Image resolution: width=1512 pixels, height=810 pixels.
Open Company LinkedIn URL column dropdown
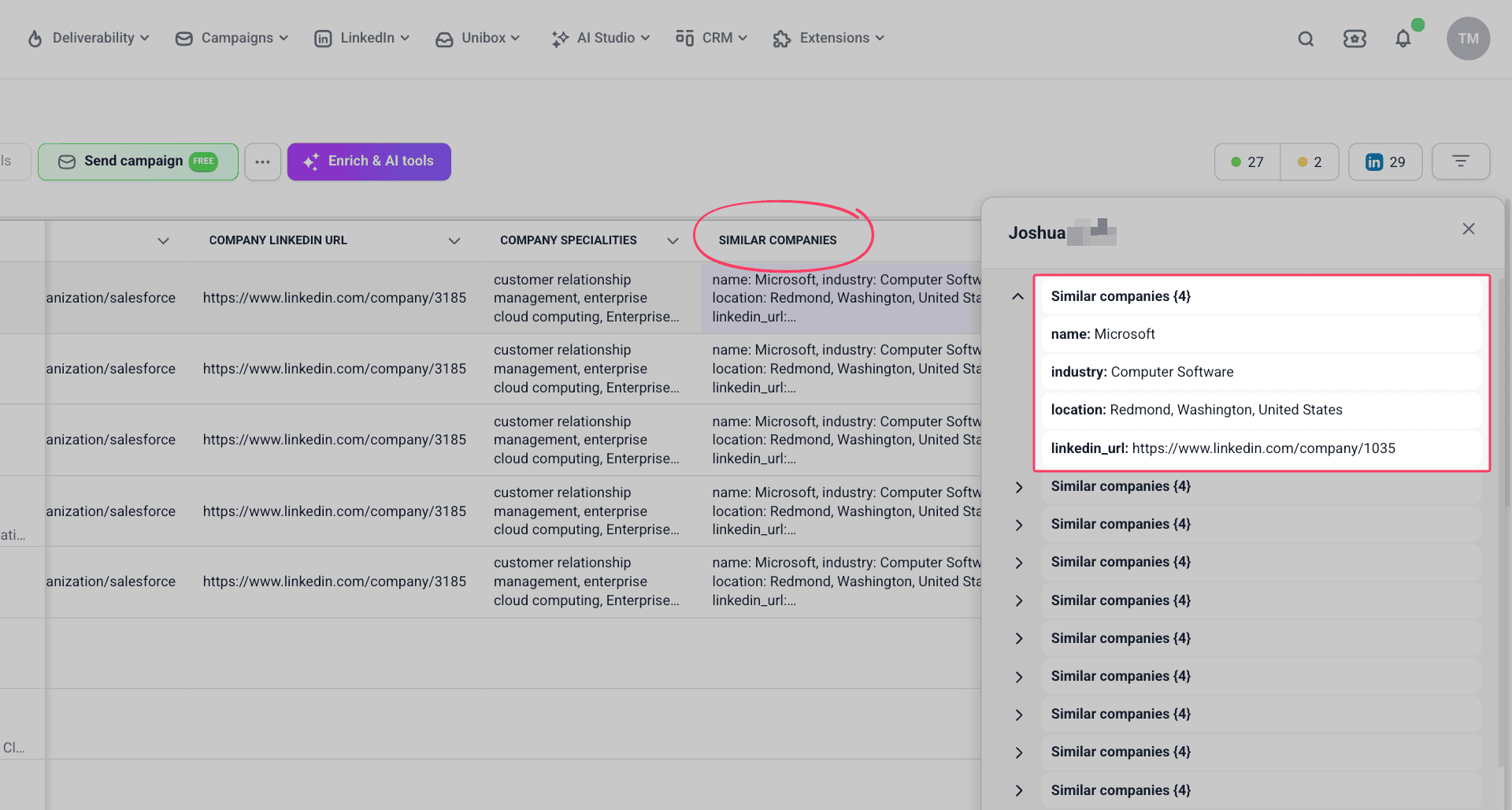click(x=454, y=241)
